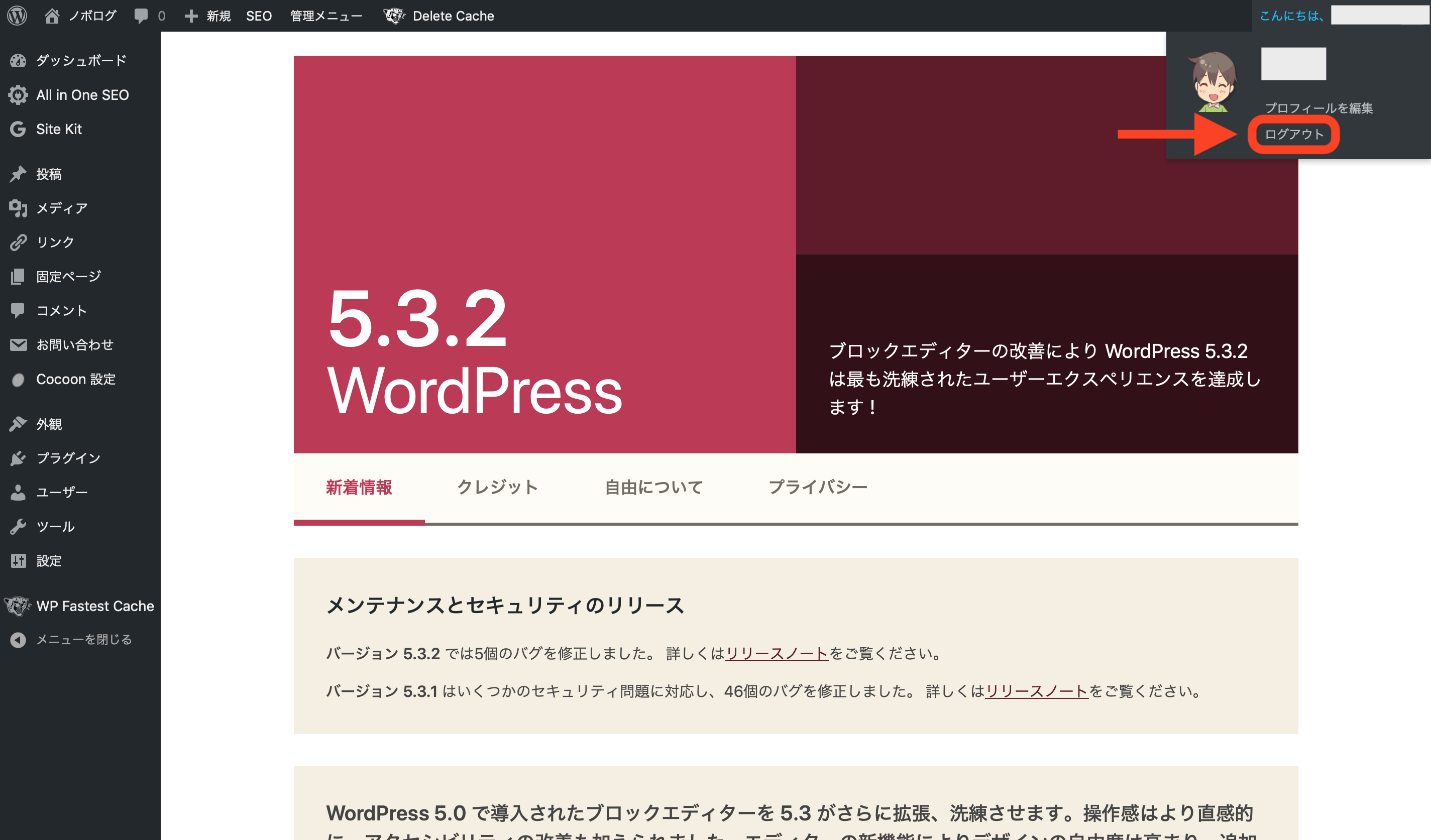
Task: Click プロフィールを編集 link
Action: pos(1318,108)
